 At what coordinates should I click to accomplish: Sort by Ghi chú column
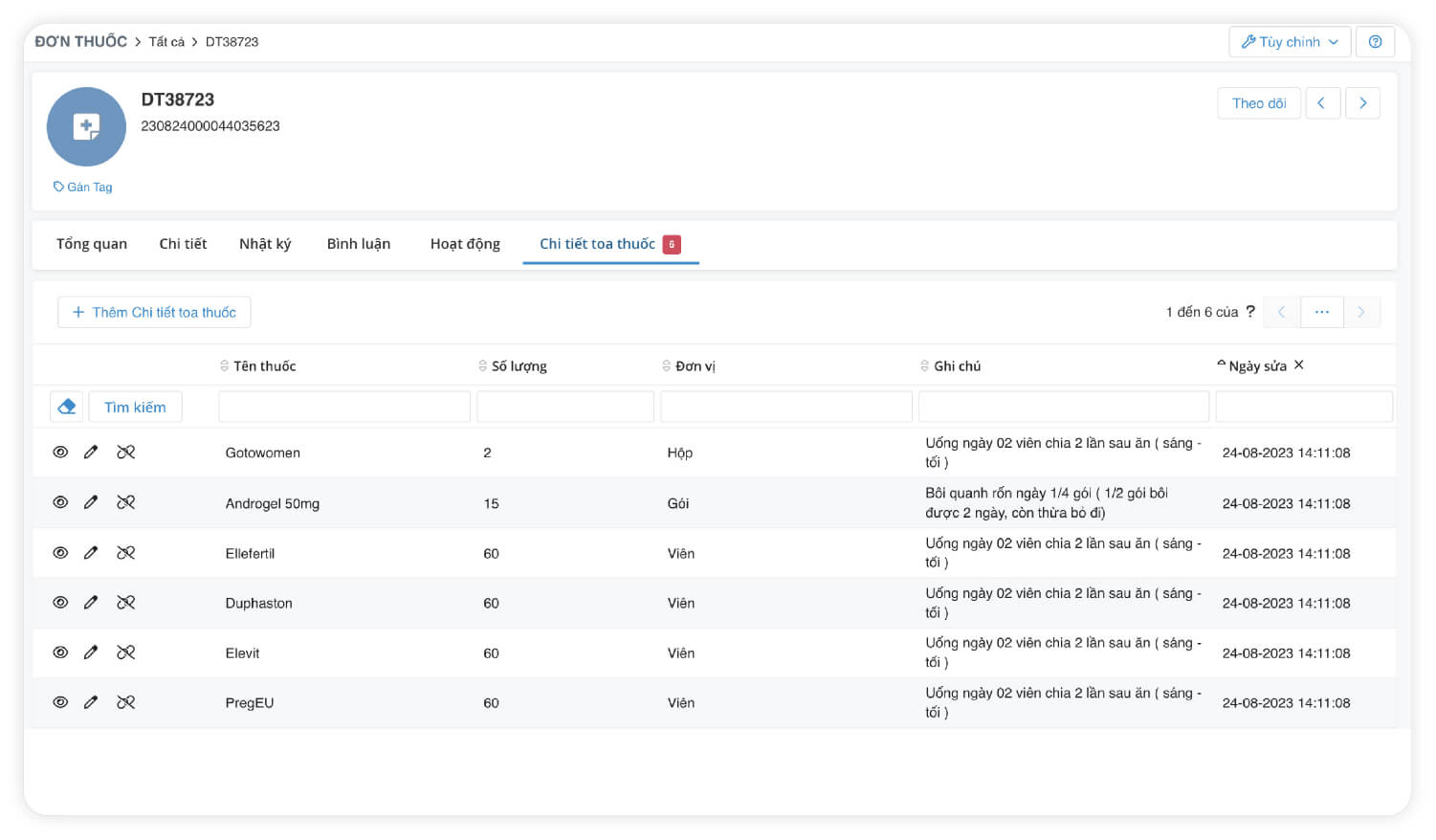[950, 366]
